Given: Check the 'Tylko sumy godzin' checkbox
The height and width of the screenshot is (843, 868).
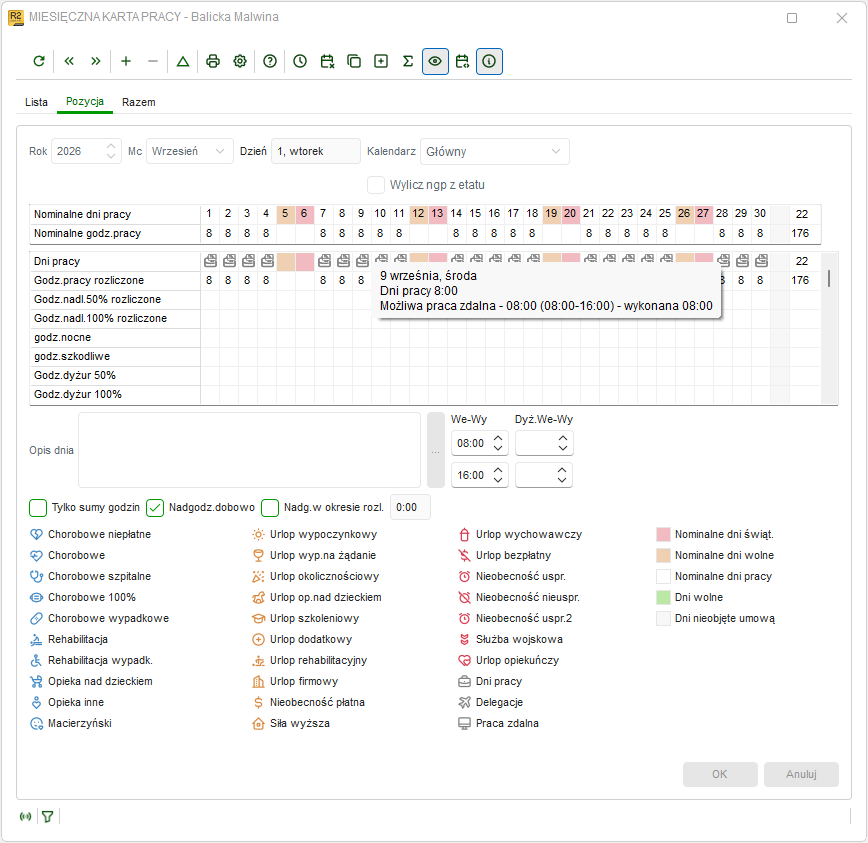Looking at the screenshot, I should pyautogui.click(x=38, y=508).
